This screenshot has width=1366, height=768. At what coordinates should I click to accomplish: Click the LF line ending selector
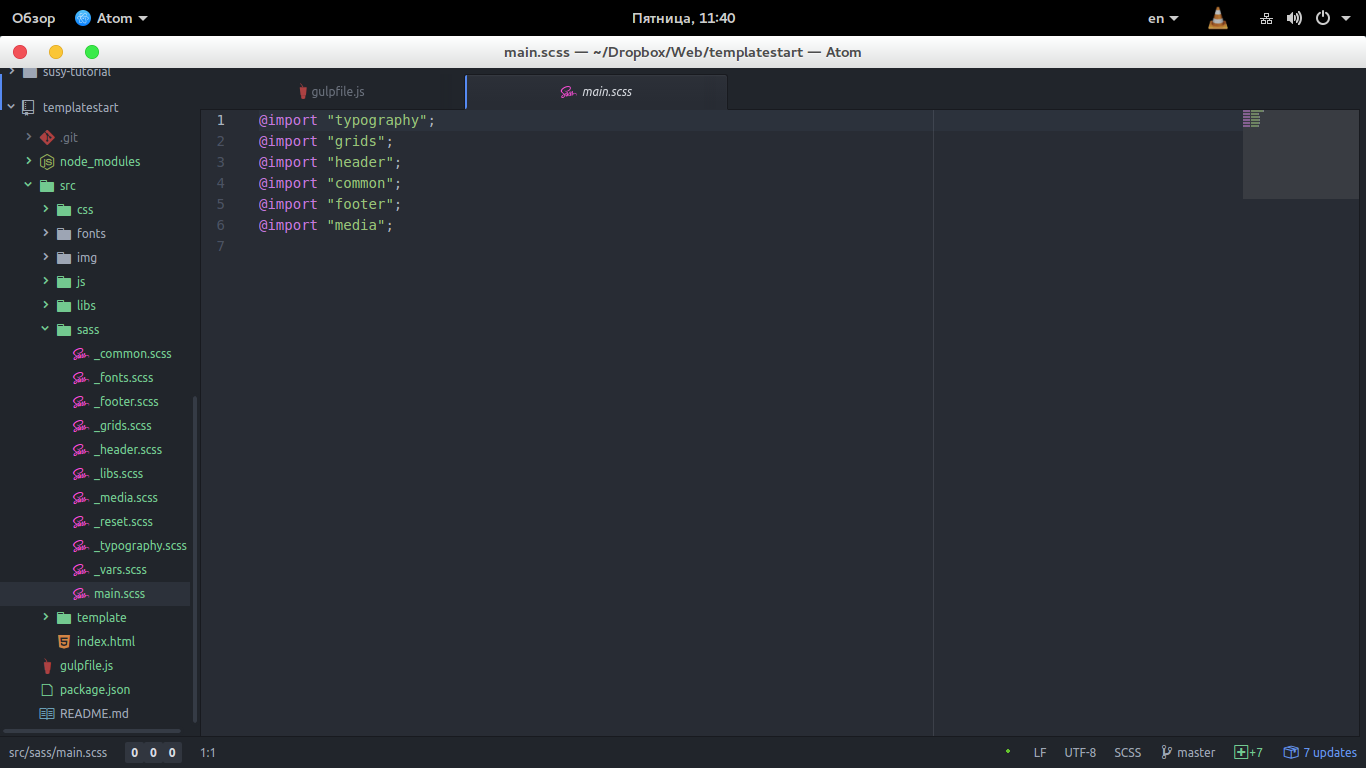1040,752
